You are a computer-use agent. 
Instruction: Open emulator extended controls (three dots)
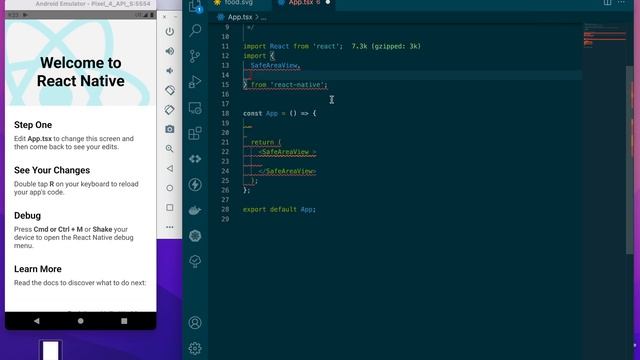click(170, 227)
